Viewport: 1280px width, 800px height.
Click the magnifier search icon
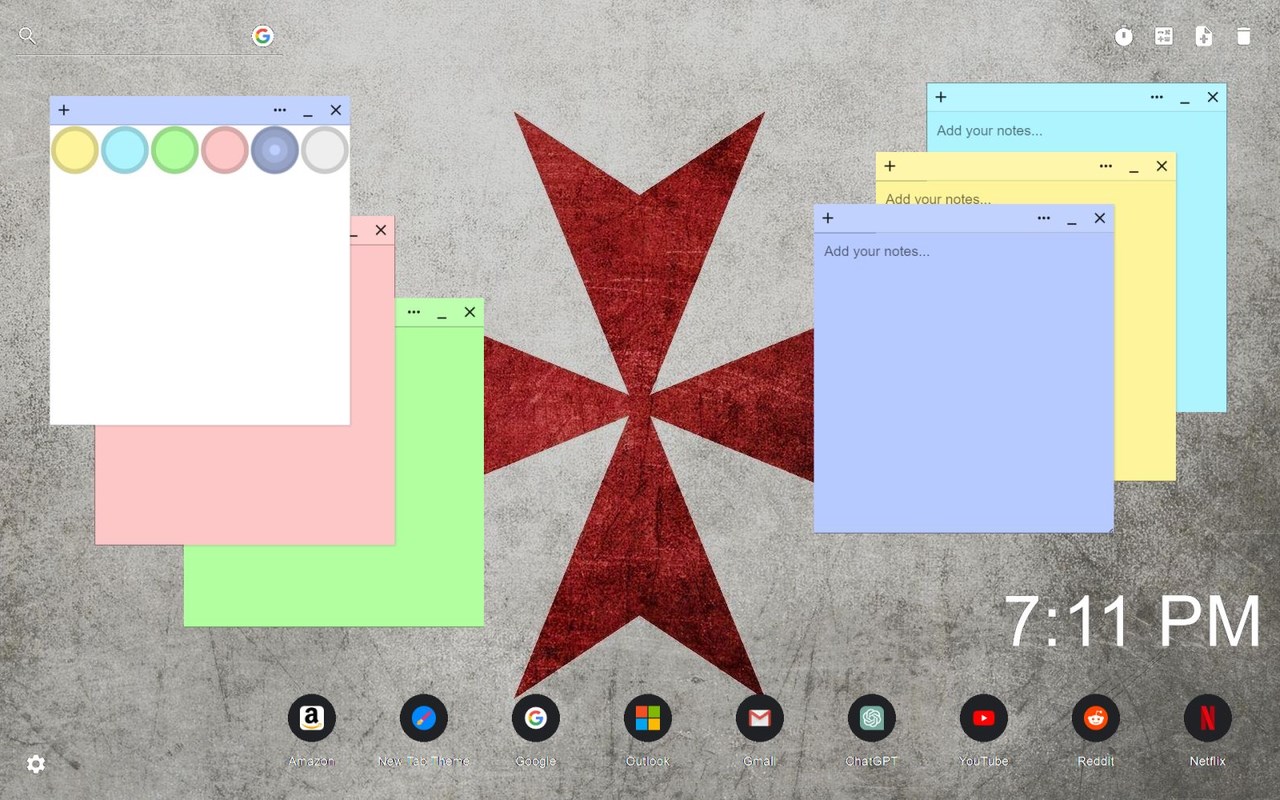click(x=27, y=36)
